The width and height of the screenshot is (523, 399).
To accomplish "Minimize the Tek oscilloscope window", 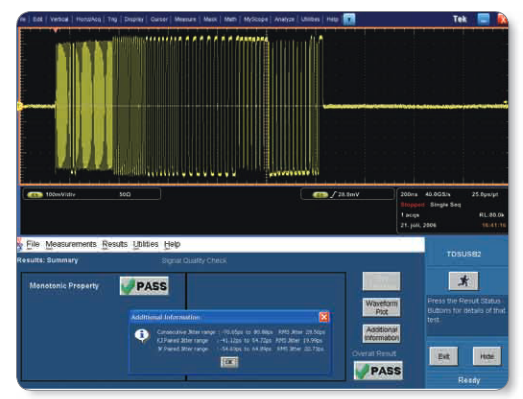I will 484,19.
